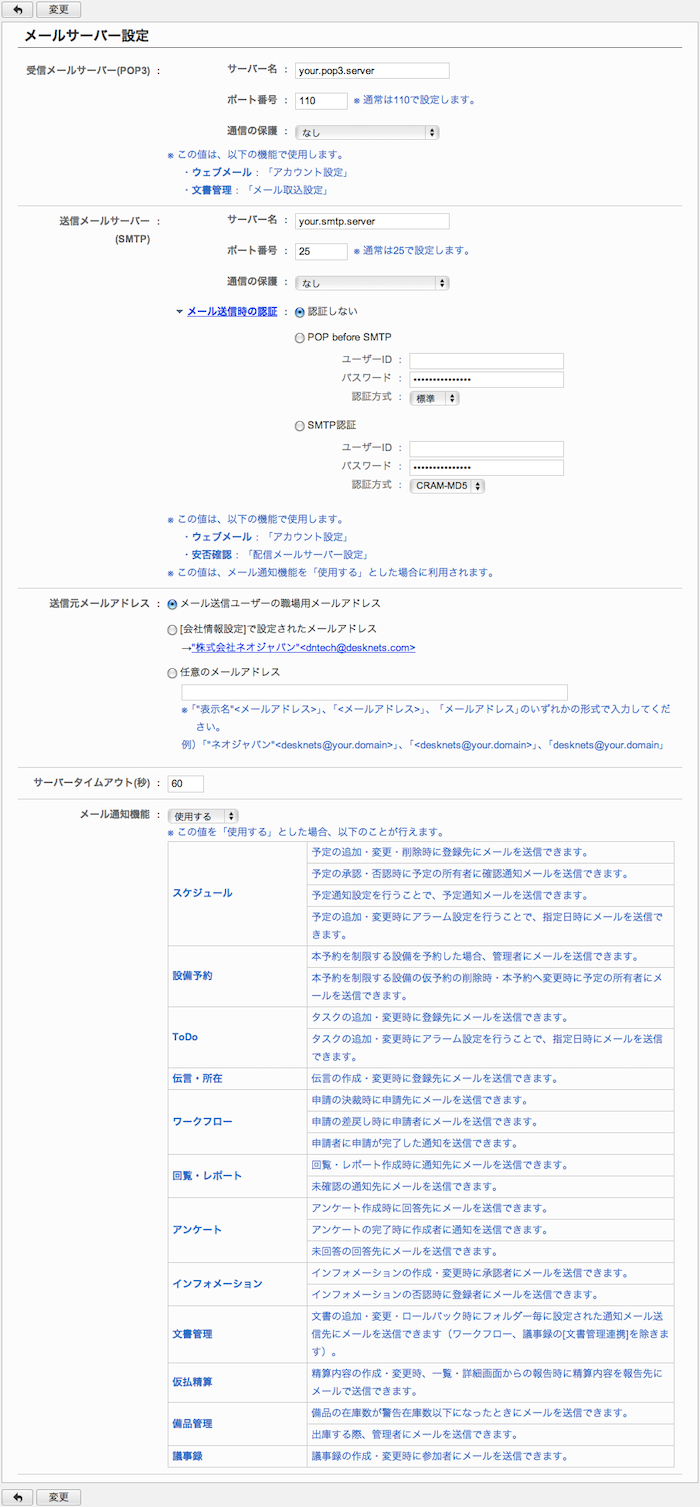Click 通常は25で設定します note
Screen dimensions: 700x1507
coord(410,251)
